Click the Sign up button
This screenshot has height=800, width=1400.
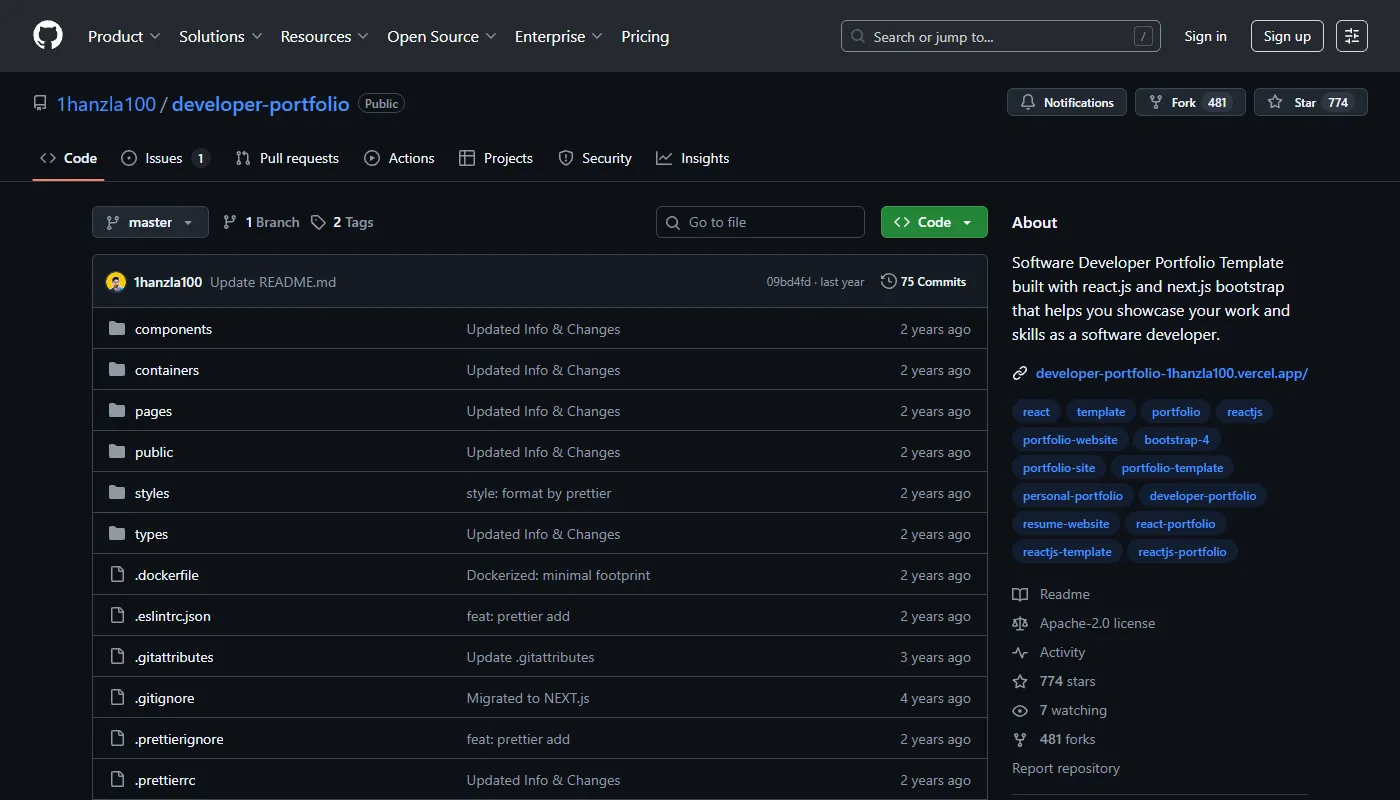click(x=1287, y=36)
